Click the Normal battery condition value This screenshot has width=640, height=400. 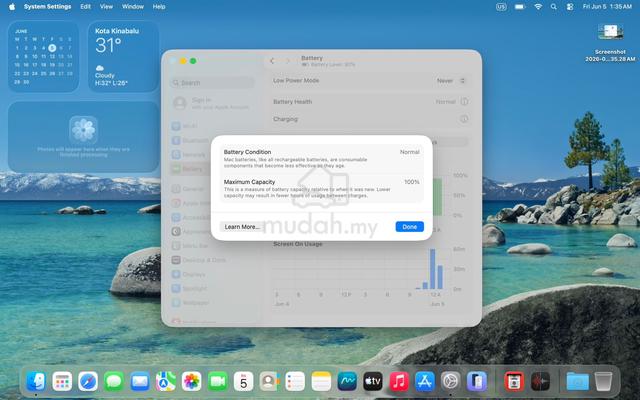tap(409, 152)
